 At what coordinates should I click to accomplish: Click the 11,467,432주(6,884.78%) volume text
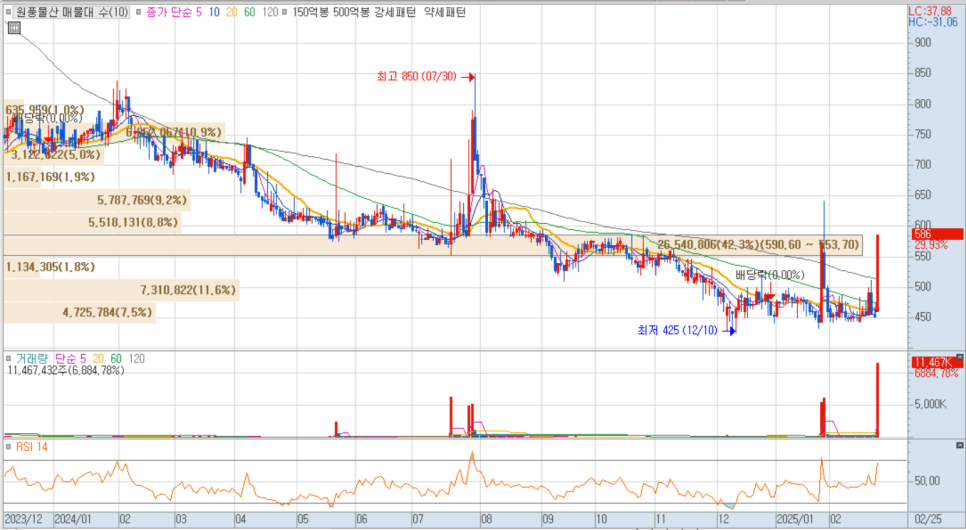[x=66, y=370]
